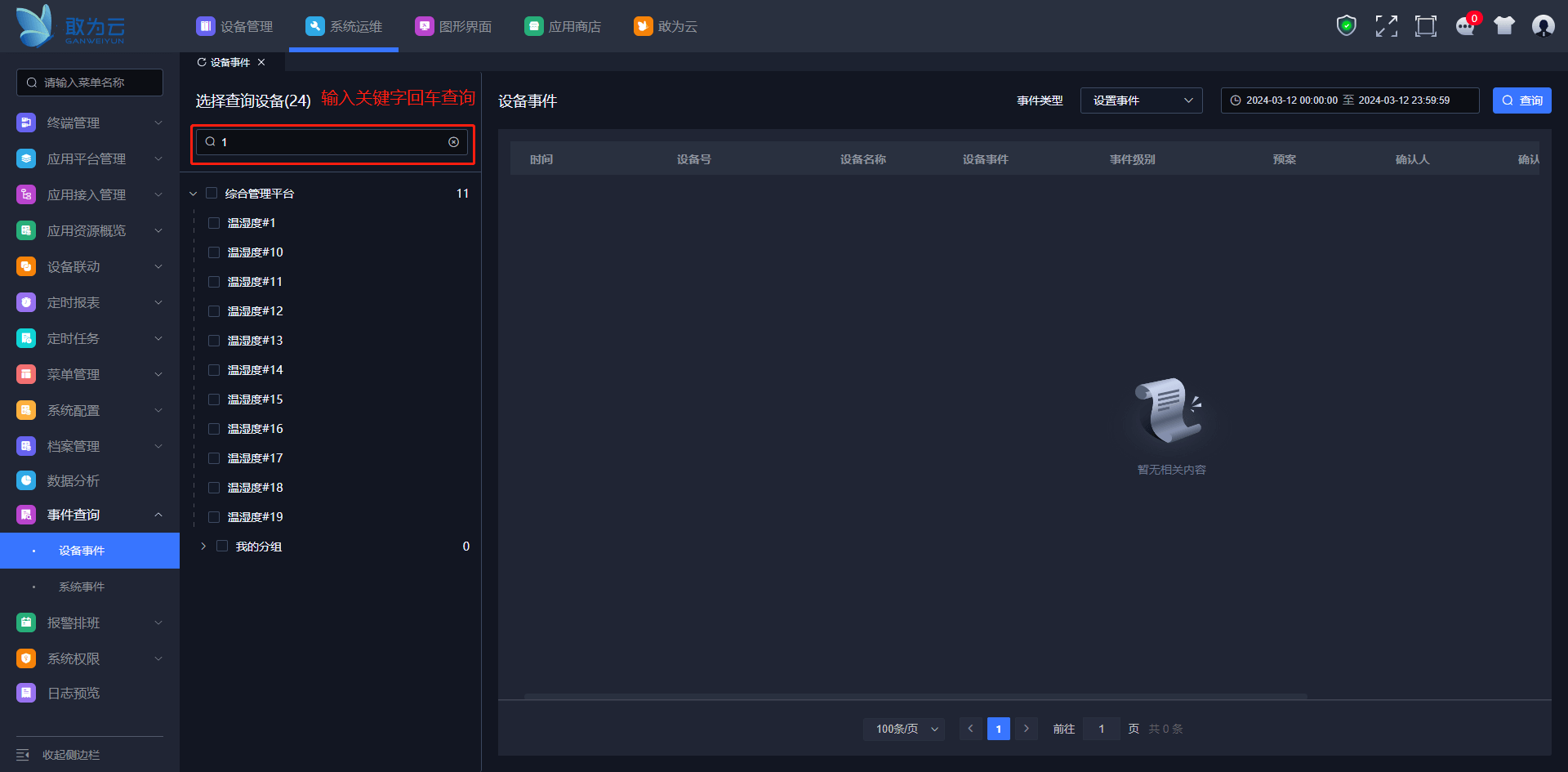Click the 系统配置 sidebar icon
Screen dimensions: 1568x772
(x=26, y=410)
